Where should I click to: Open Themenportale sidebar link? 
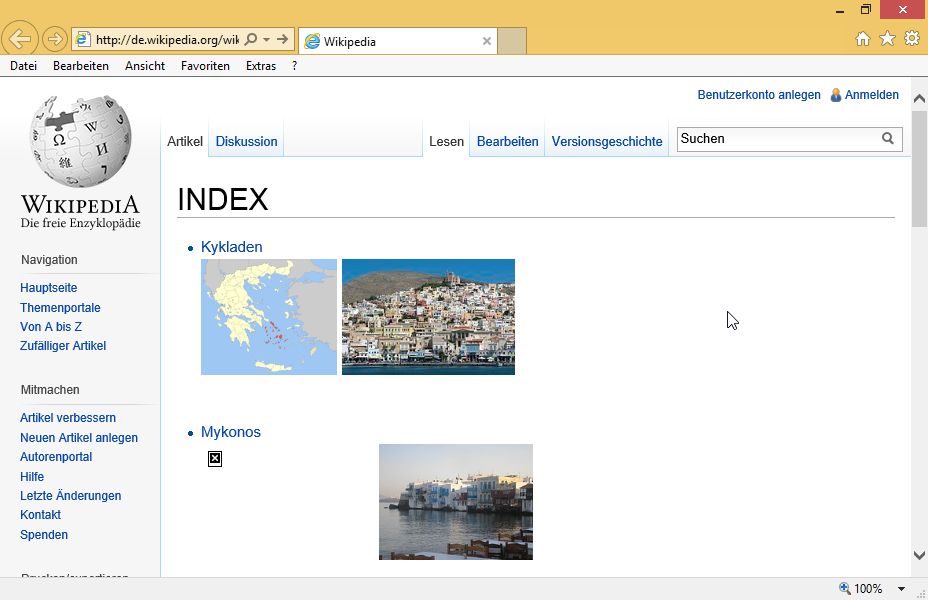pos(60,308)
